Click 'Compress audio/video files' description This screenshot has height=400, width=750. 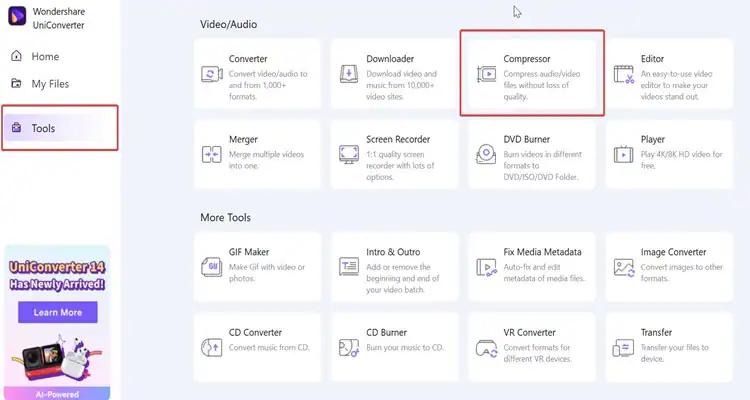[x=541, y=85]
